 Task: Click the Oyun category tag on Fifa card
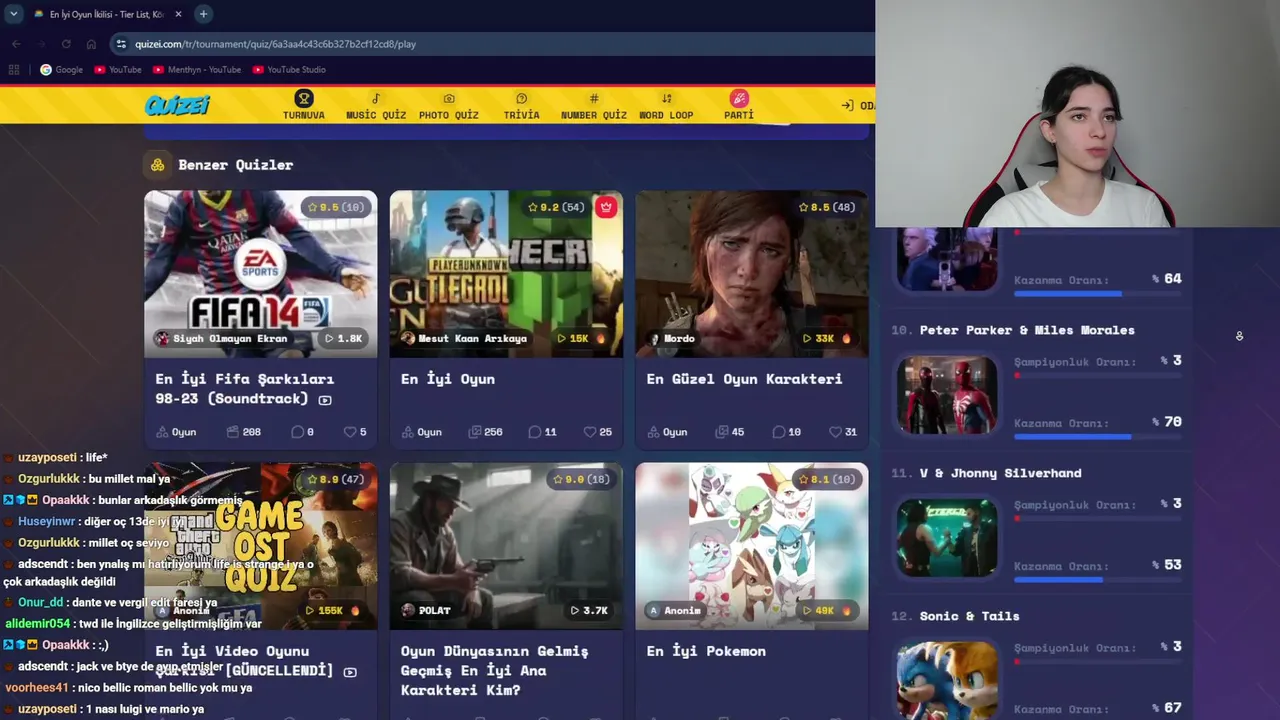click(176, 432)
